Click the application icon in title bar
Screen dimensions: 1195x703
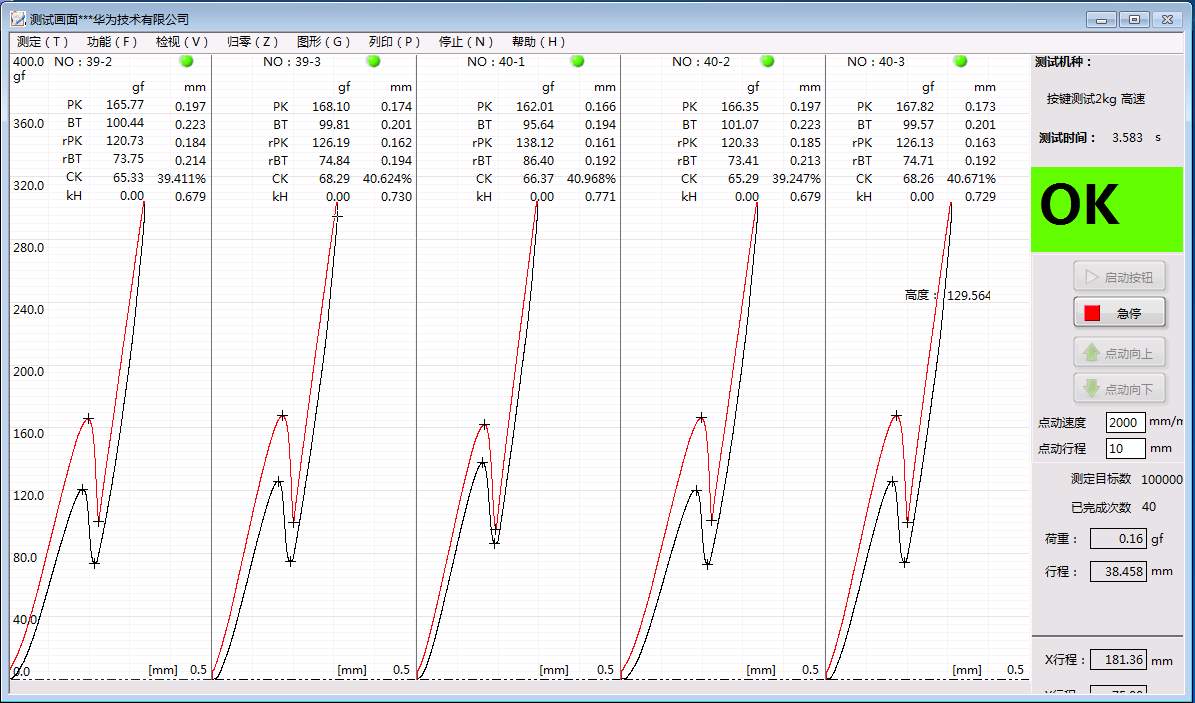(x=18, y=19)
